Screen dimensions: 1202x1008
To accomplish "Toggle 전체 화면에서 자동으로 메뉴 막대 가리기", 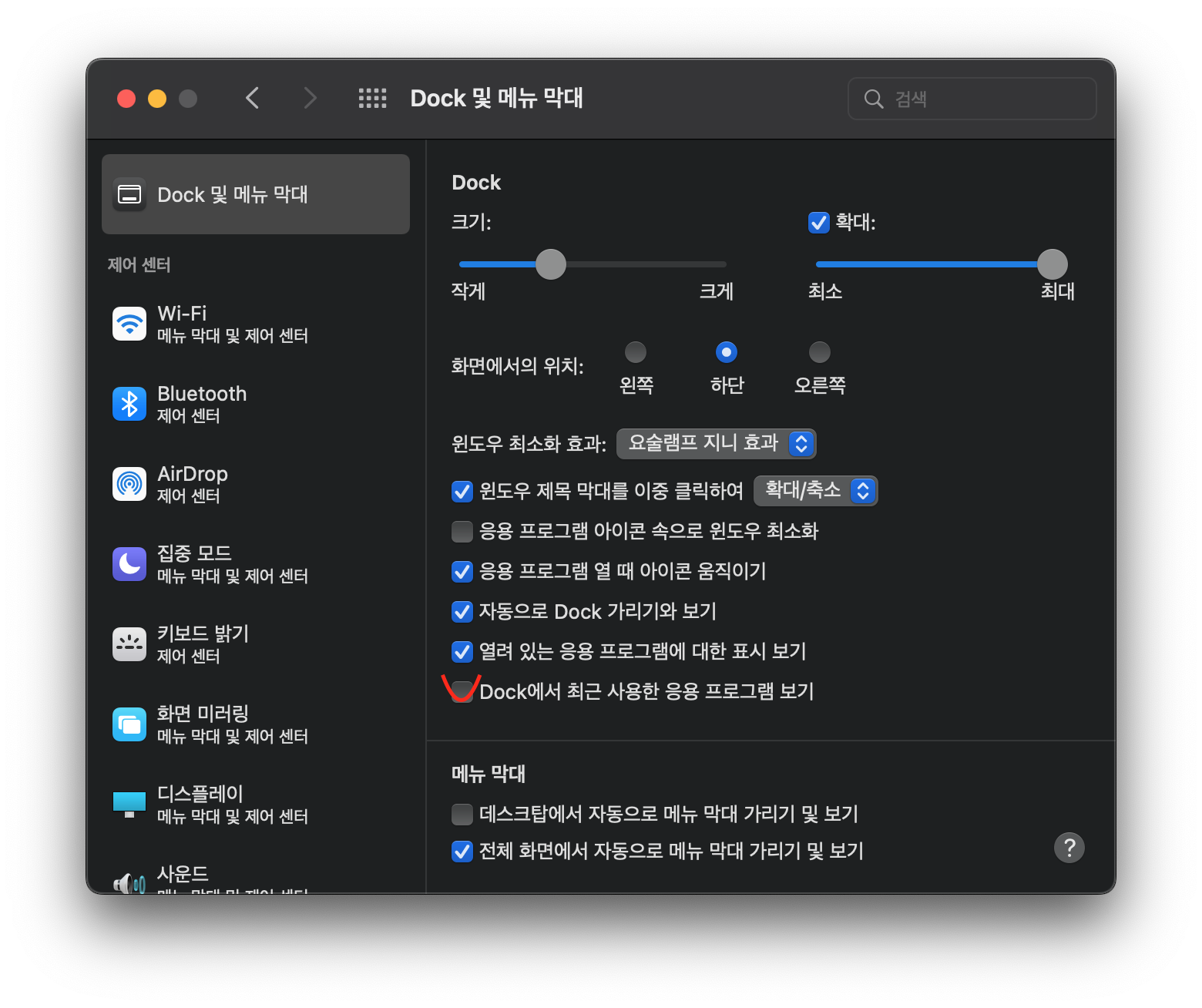I will click(462, 852).
